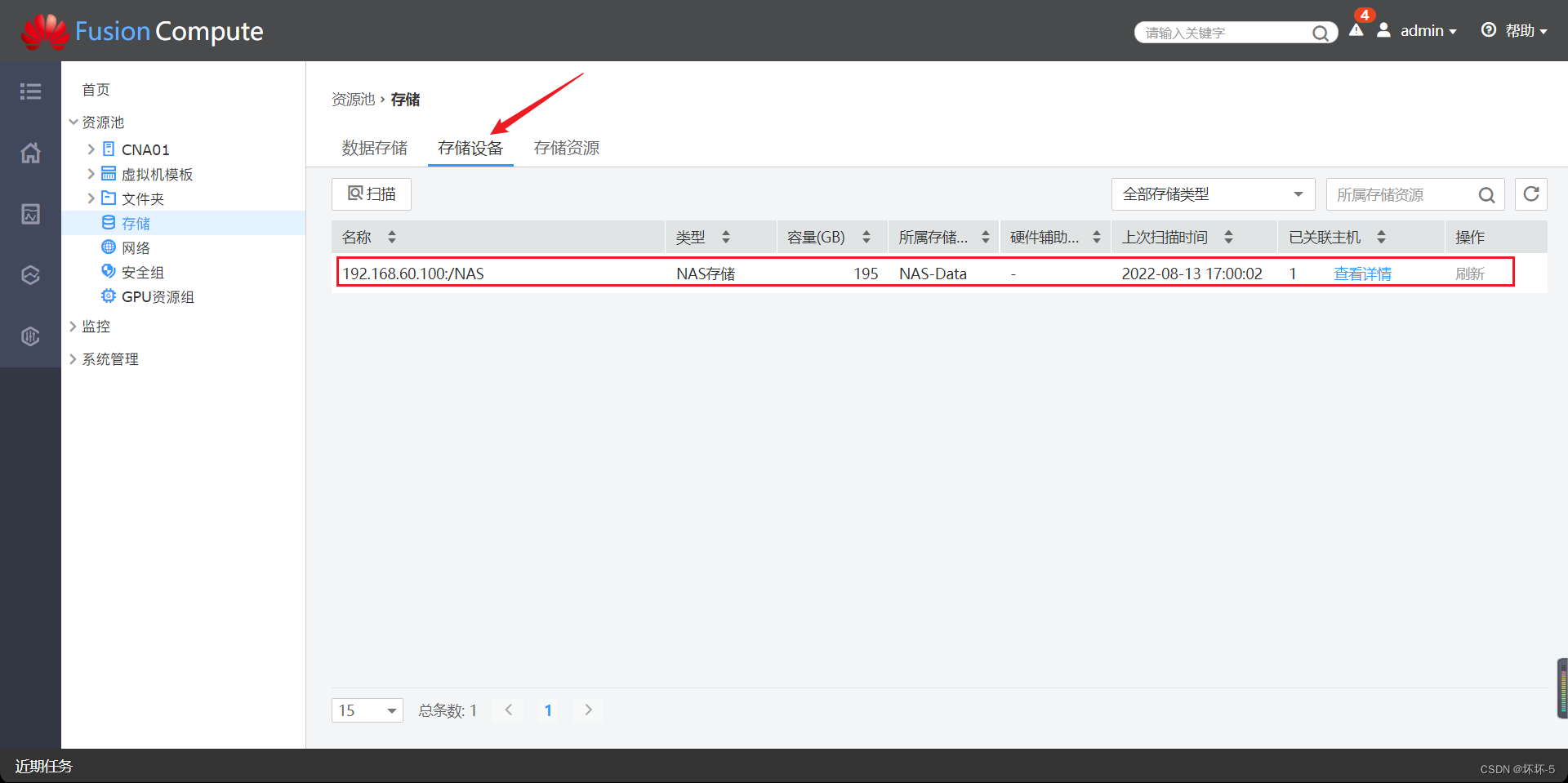Open the admin user dropdown
Viewport: 1568px width, 783px height.
click(1428, 31)
